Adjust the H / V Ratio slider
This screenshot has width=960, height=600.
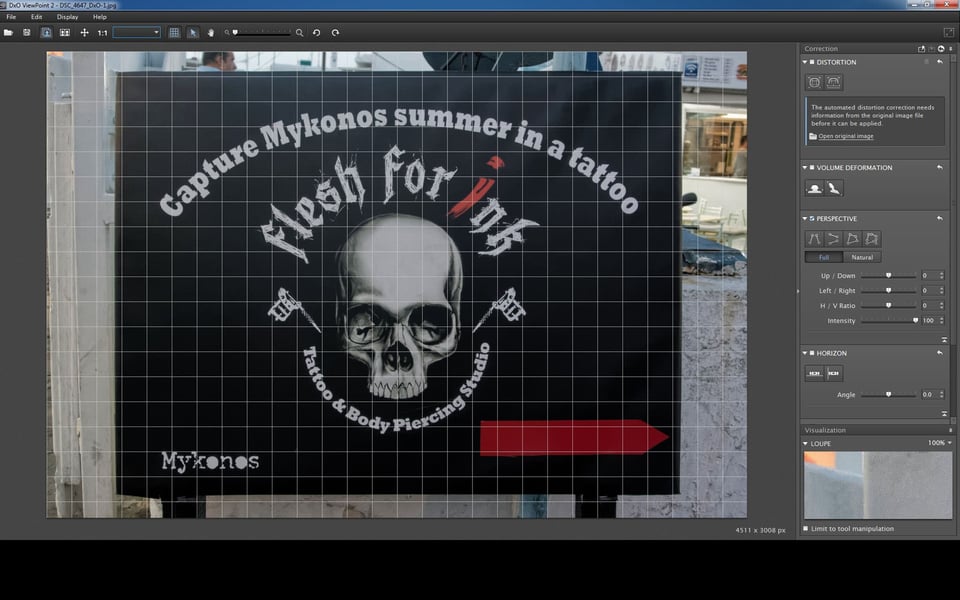888,305
